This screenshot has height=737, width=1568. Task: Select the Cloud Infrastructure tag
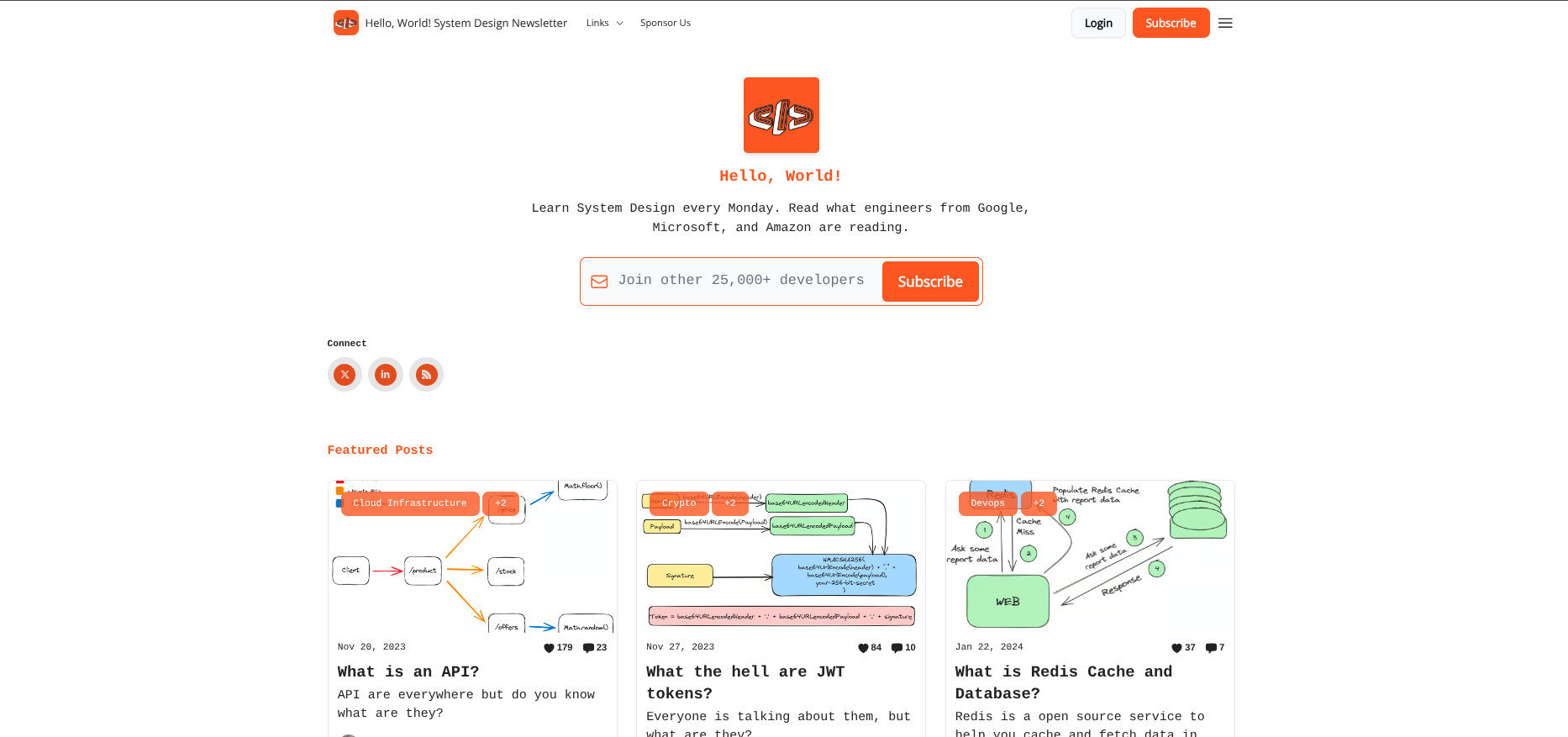(x=409, y=503)
